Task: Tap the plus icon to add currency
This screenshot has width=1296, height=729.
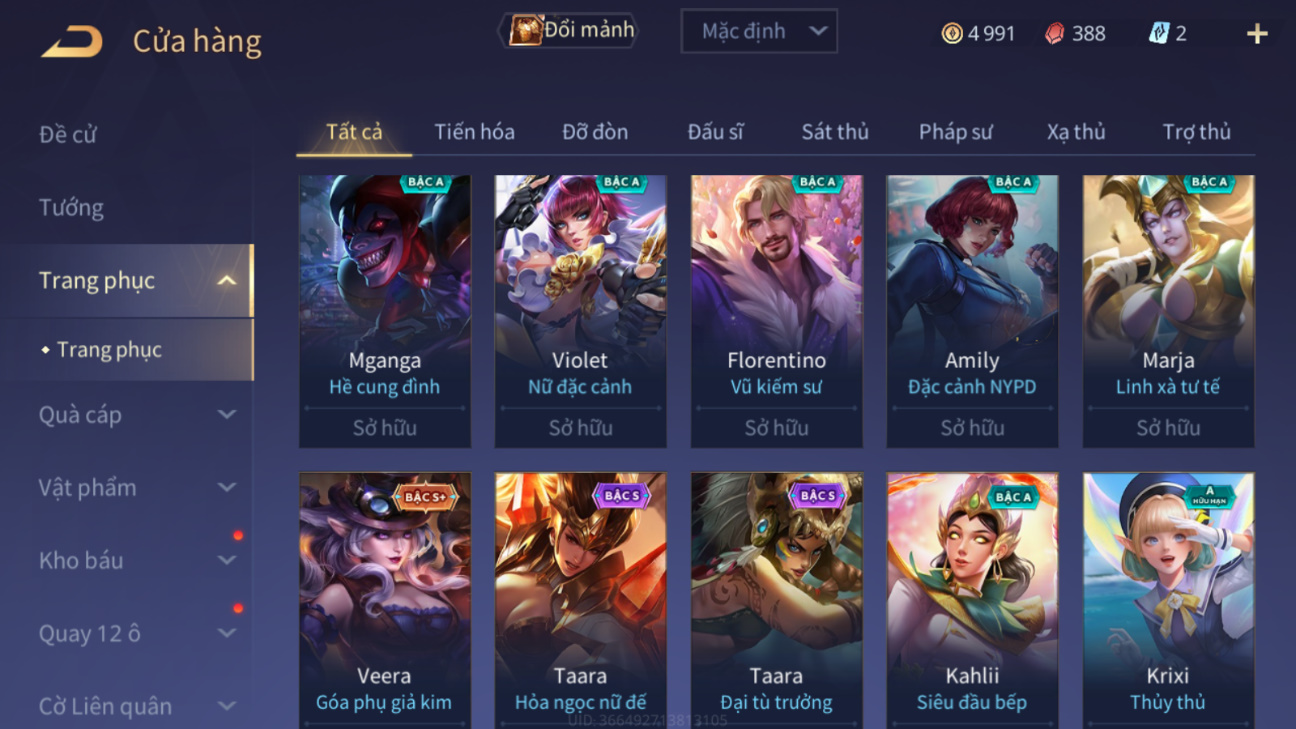Action: tap(1257, 34)
